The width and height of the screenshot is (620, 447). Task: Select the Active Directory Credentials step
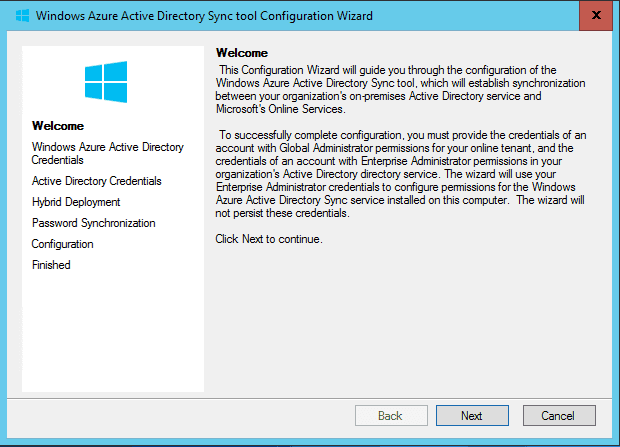click(96, 181)
